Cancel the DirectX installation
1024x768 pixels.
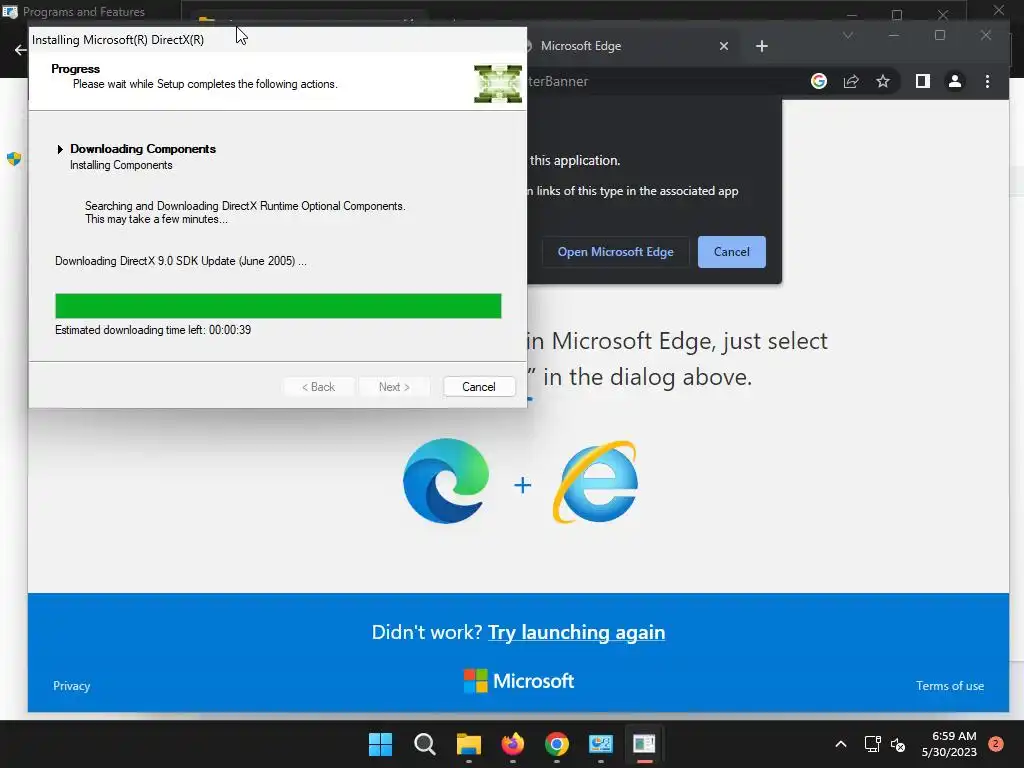479,387
